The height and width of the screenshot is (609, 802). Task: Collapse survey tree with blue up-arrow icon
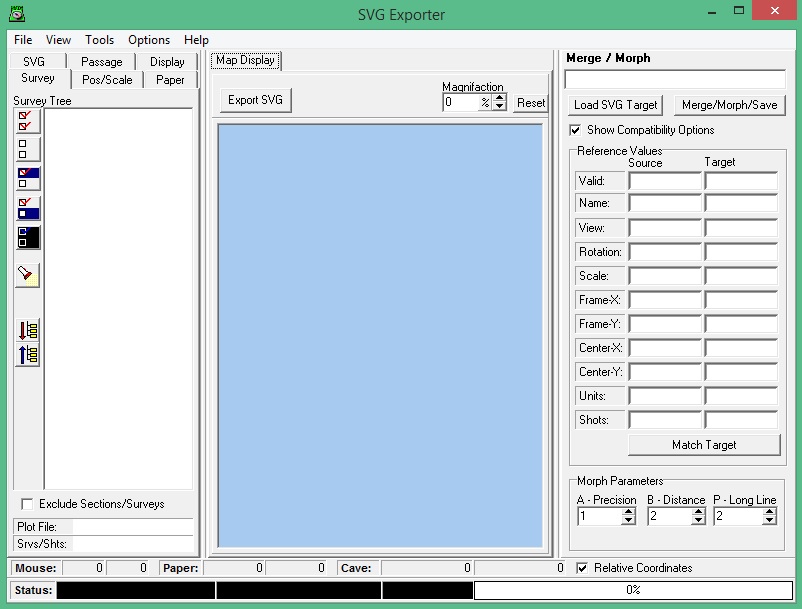pyautogui.click(x=27, y=354)
